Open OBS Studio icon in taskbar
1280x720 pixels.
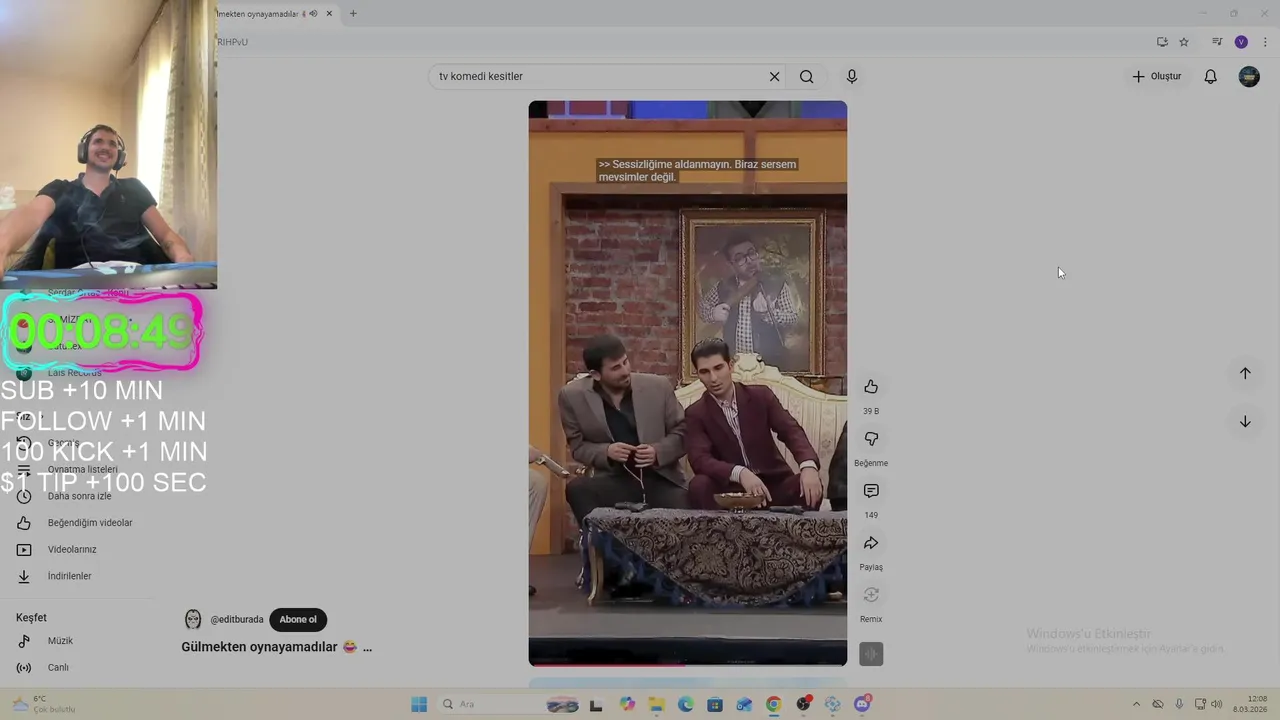coord(803,704)
